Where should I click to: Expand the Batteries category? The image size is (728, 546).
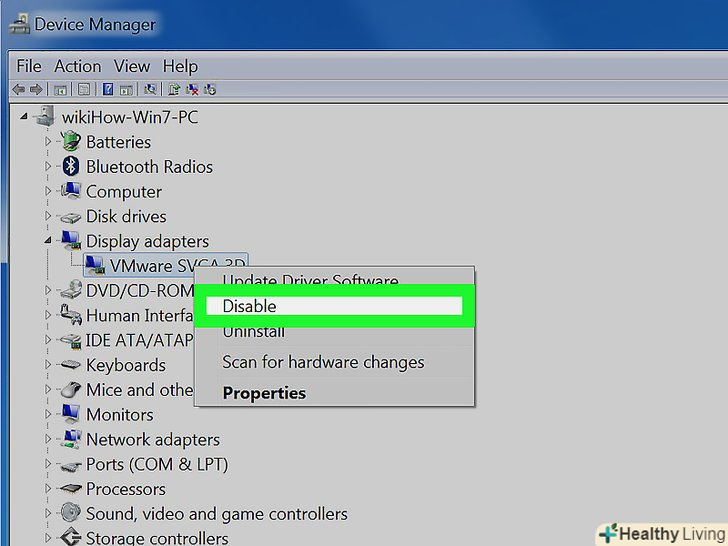tap(48, 141)
